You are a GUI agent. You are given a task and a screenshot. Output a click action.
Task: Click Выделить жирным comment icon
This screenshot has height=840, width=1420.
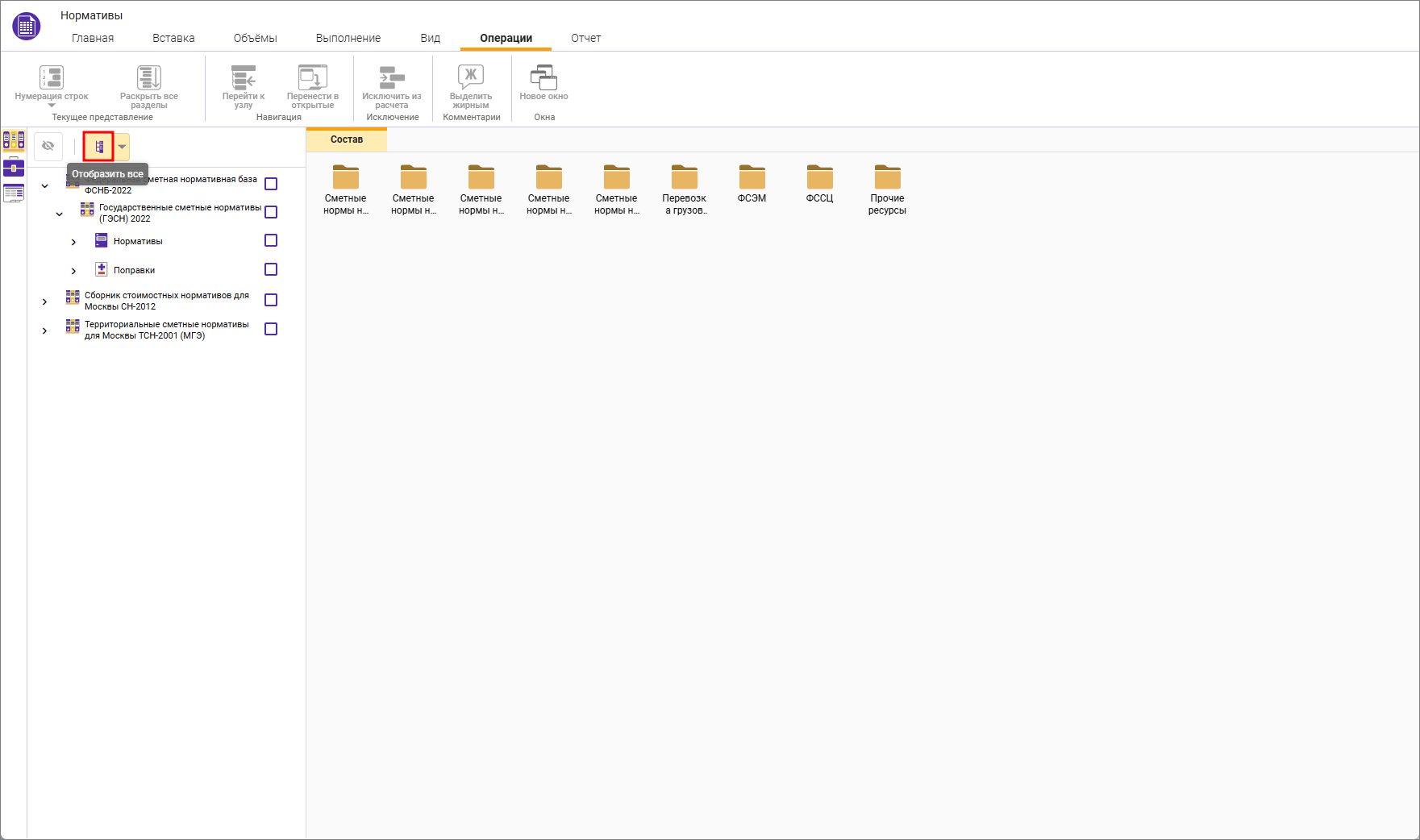point(471,78)
